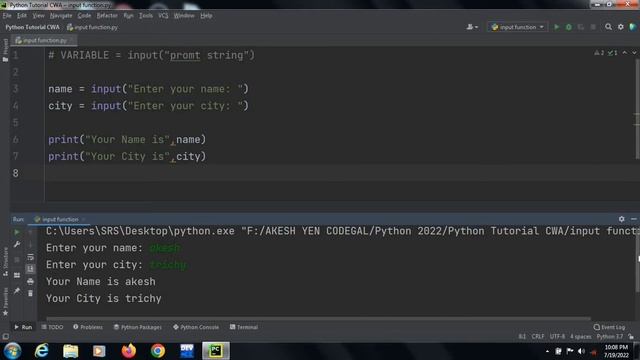Open the Event Log

(609, 327)
